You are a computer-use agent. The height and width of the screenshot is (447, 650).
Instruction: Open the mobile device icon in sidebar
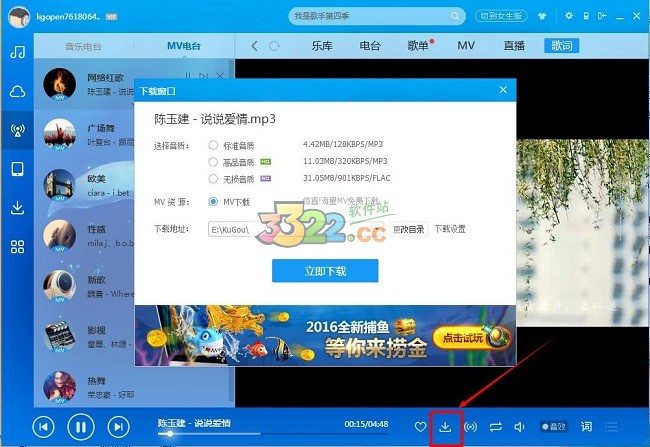pos(17,169)
